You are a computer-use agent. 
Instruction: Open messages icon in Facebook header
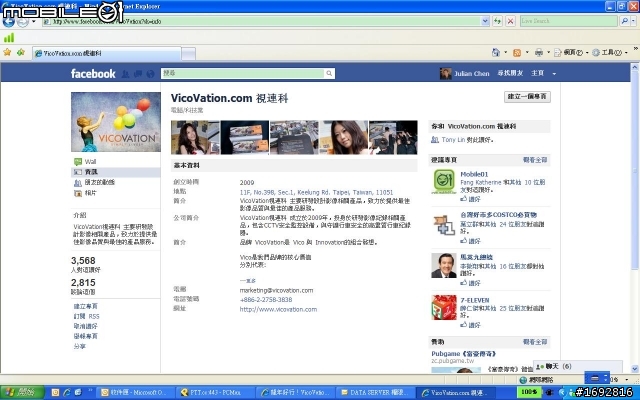coord(138,74)
